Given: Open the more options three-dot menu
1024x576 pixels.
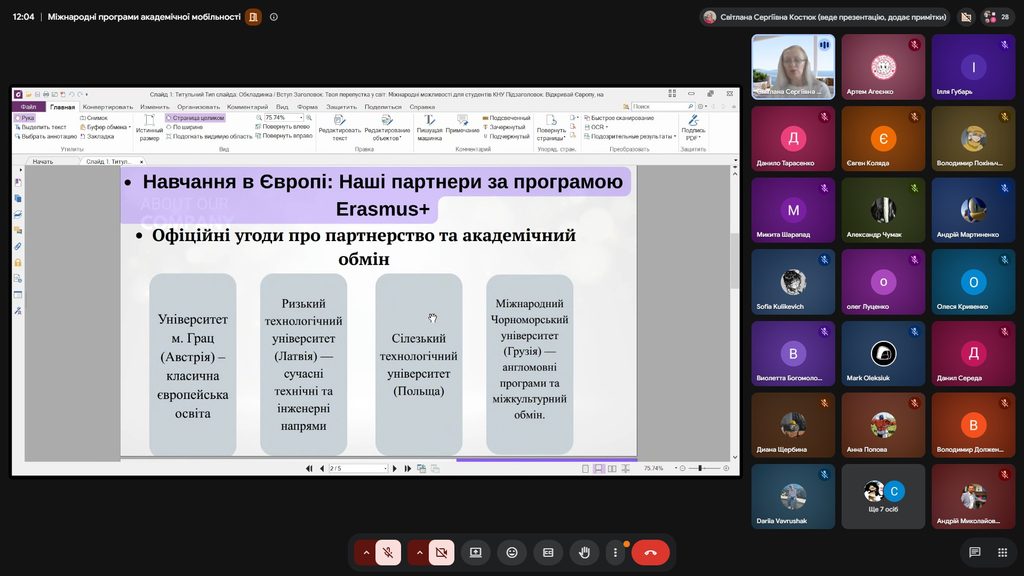Looking at the screenshot, I should tap(615, 552).
